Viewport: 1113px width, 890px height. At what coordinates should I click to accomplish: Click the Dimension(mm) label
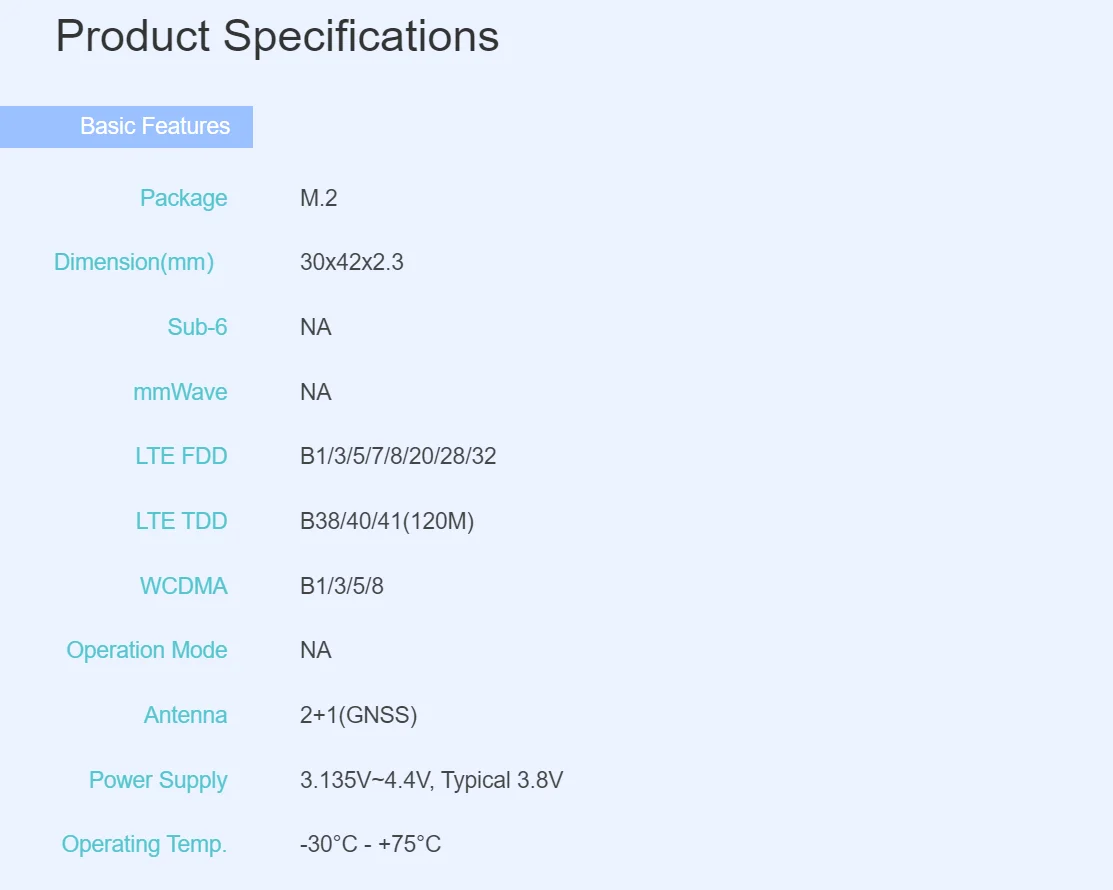click(x=134, y=262)
